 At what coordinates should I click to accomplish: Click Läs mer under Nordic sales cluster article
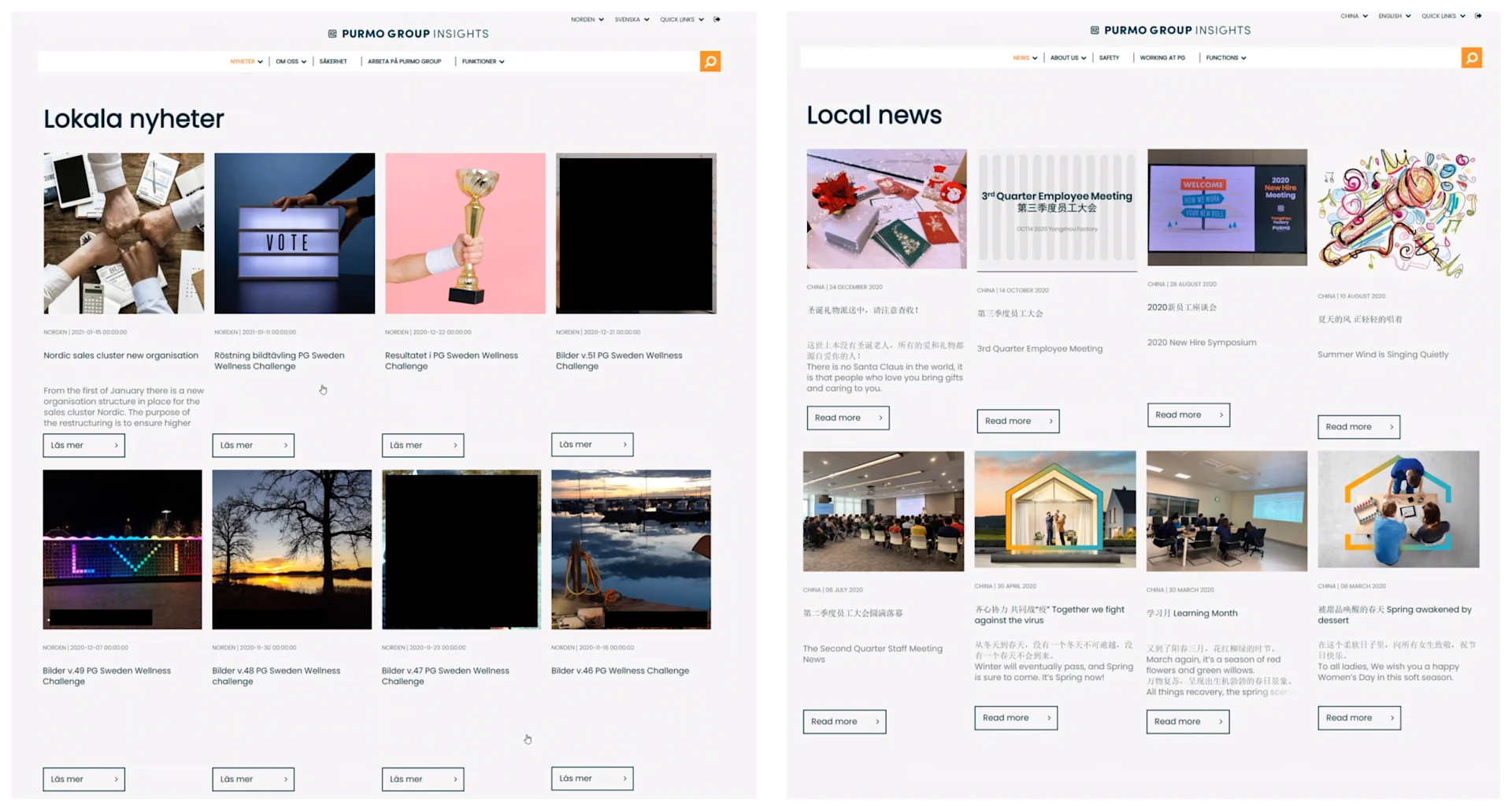click(83, 445)
